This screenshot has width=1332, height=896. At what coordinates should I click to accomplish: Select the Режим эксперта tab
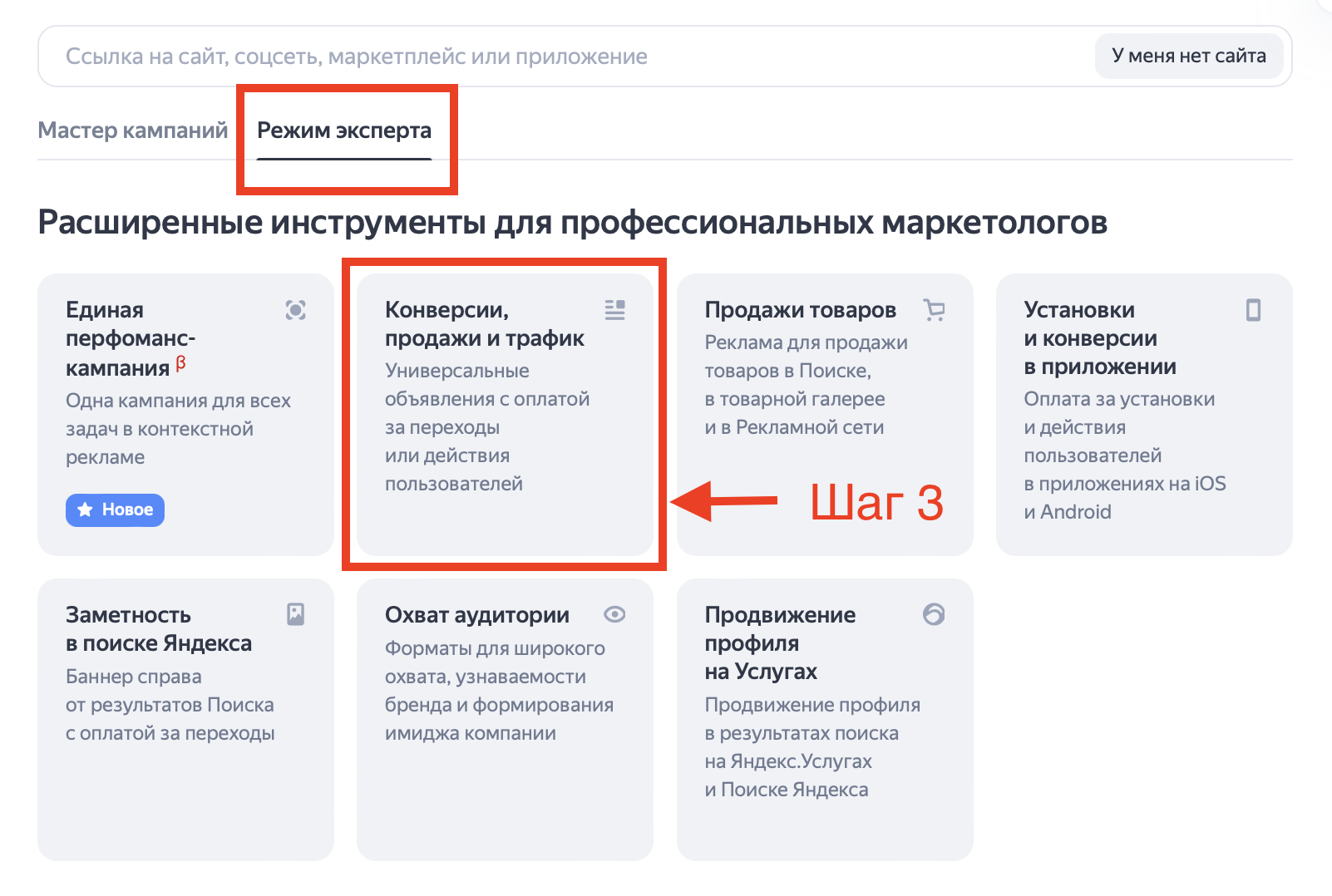coord(344,130)
